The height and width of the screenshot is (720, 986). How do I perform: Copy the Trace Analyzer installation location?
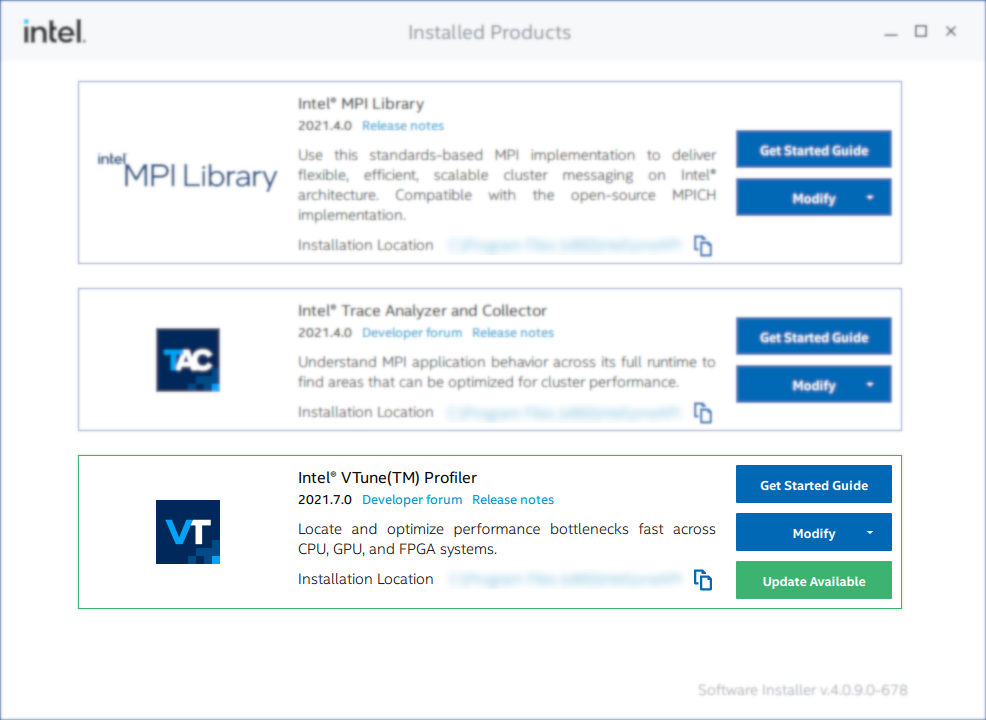point(702,413)
